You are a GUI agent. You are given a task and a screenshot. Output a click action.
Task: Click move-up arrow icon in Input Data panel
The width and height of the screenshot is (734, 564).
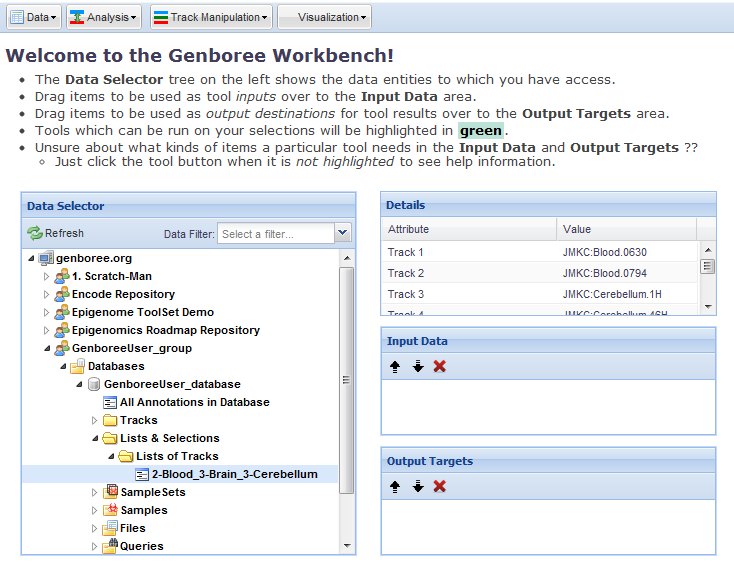[x=396, y=366]
